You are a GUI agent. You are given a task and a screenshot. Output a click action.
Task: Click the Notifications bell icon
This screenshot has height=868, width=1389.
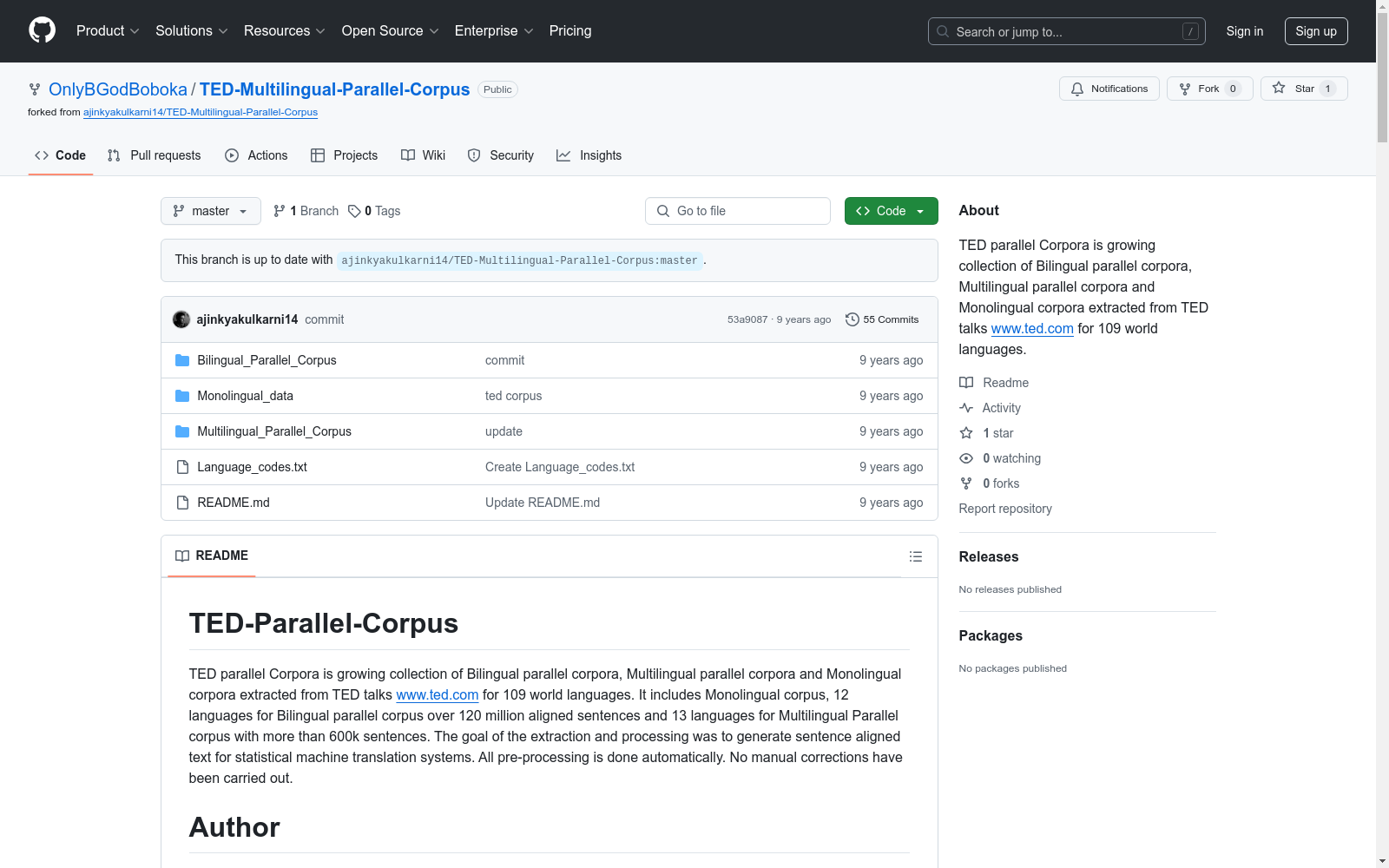(1077, 89)
